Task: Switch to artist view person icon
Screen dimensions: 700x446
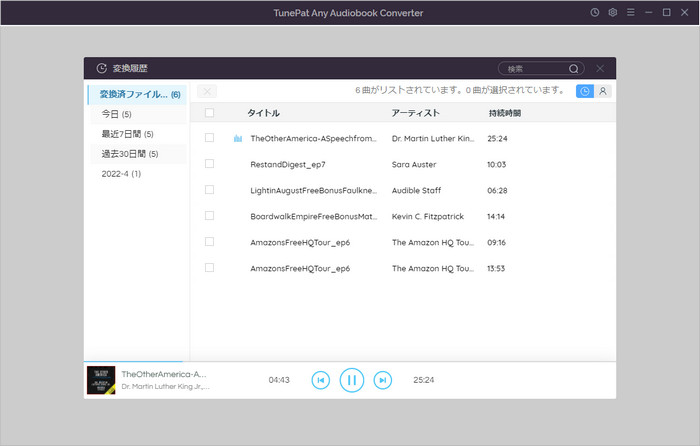Action: tap(603, 91)
